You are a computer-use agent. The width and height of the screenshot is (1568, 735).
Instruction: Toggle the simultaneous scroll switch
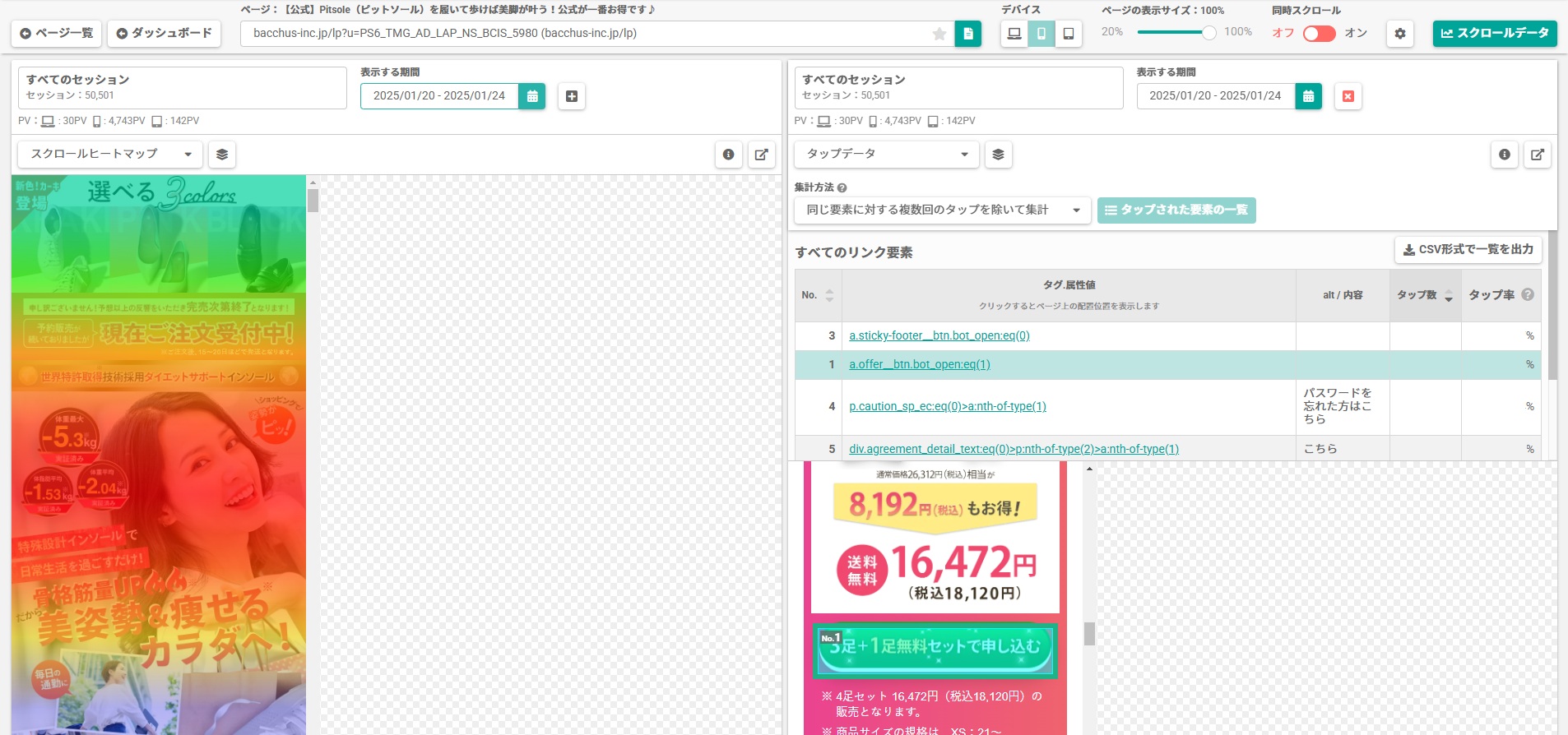point(1319,34)
